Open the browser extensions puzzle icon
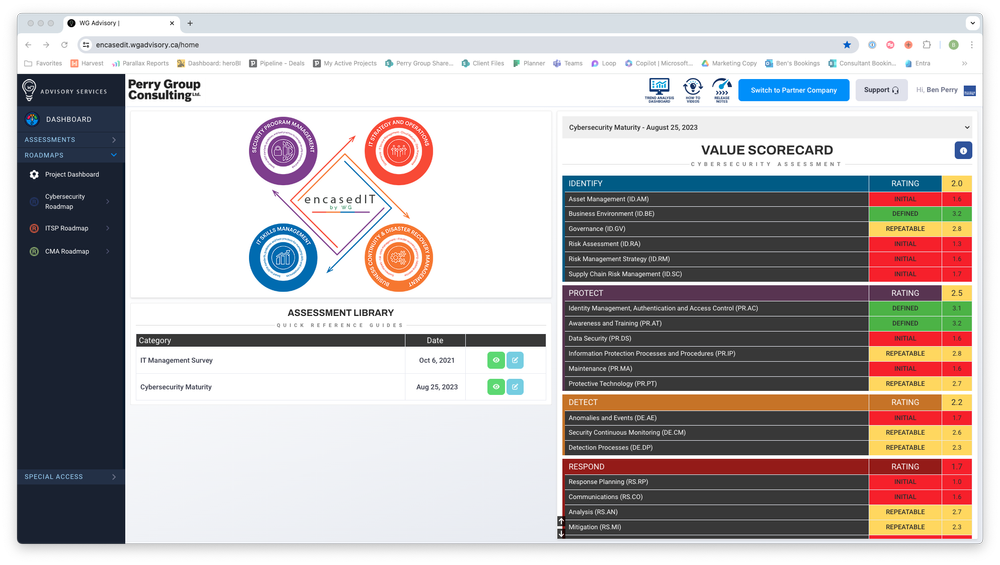The width and height of the screenshot is (1000, 565). point(927,45)
